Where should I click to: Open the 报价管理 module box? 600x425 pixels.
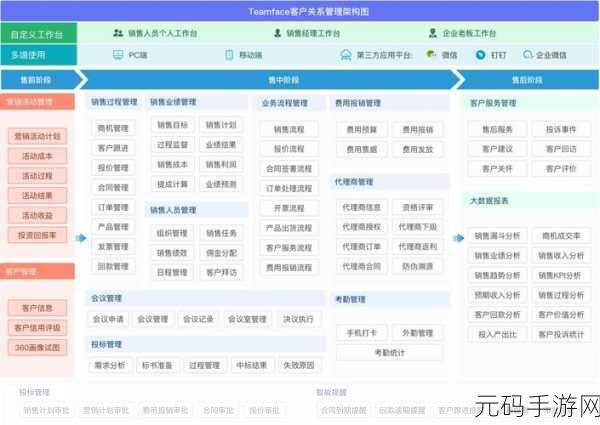pyautogui.click(x=113, y=168)
